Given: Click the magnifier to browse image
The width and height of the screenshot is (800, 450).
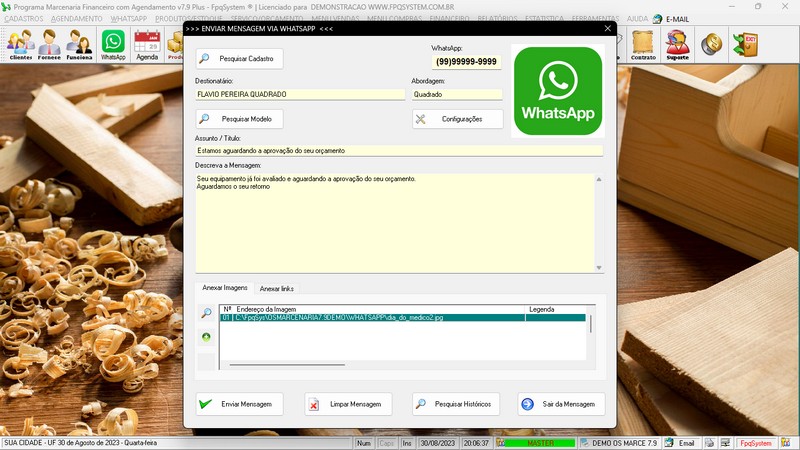Looking at the screenshot, I should (x=206, y=313).
